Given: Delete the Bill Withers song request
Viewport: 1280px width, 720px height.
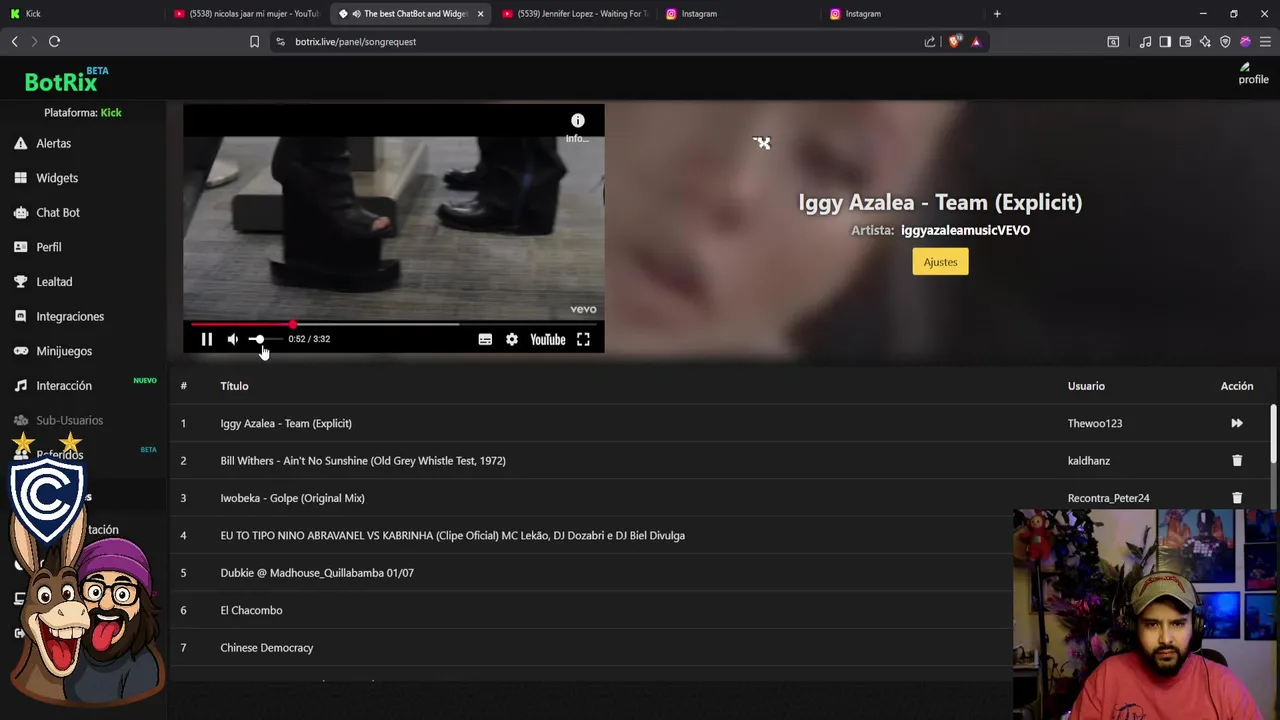Looking at the screenshot, I should pyautogui.click(x=1237, y=461).
